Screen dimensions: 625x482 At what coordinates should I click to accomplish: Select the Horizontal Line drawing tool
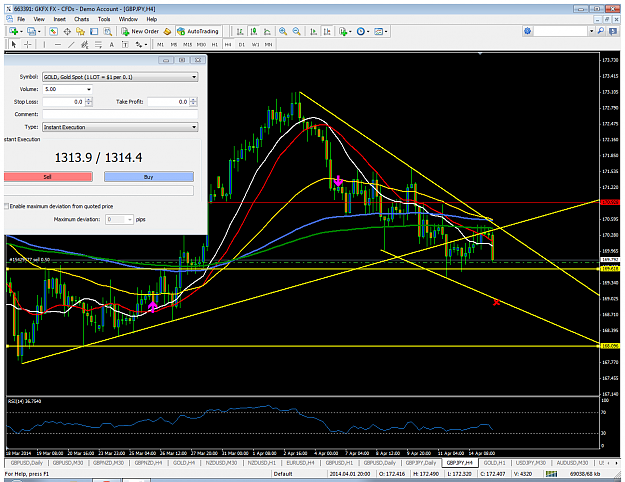coord(58,44)
